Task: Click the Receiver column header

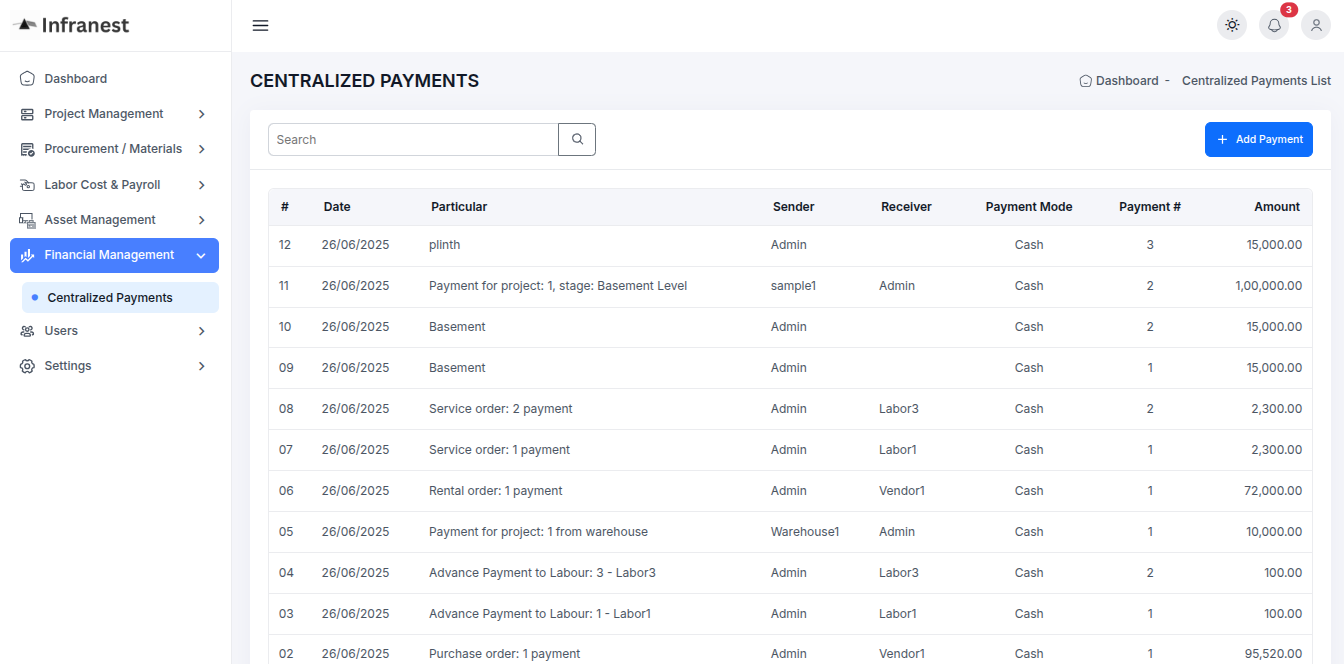Action: click(906, 207)
